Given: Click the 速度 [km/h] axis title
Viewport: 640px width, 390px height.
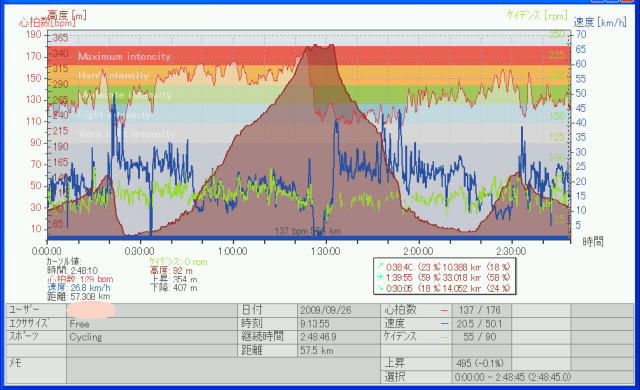Looking at the screenshot, I should (x=600, y=22).
